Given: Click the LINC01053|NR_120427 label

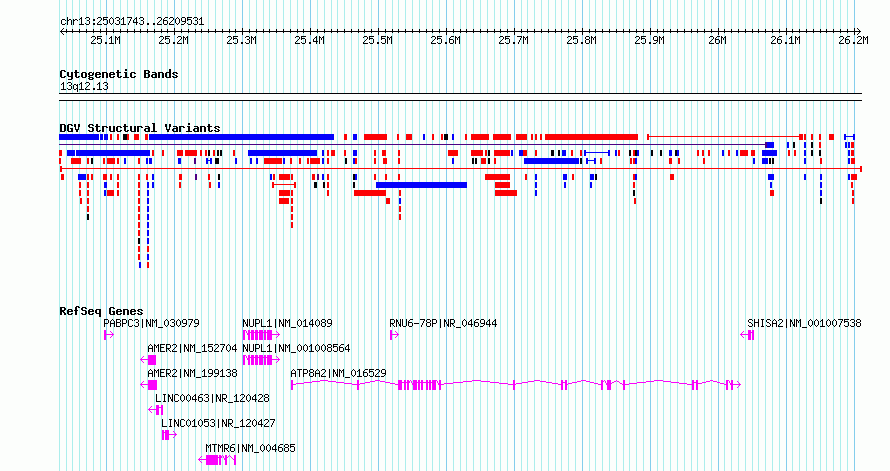Looking at the screenshot, I should (218, 423).
